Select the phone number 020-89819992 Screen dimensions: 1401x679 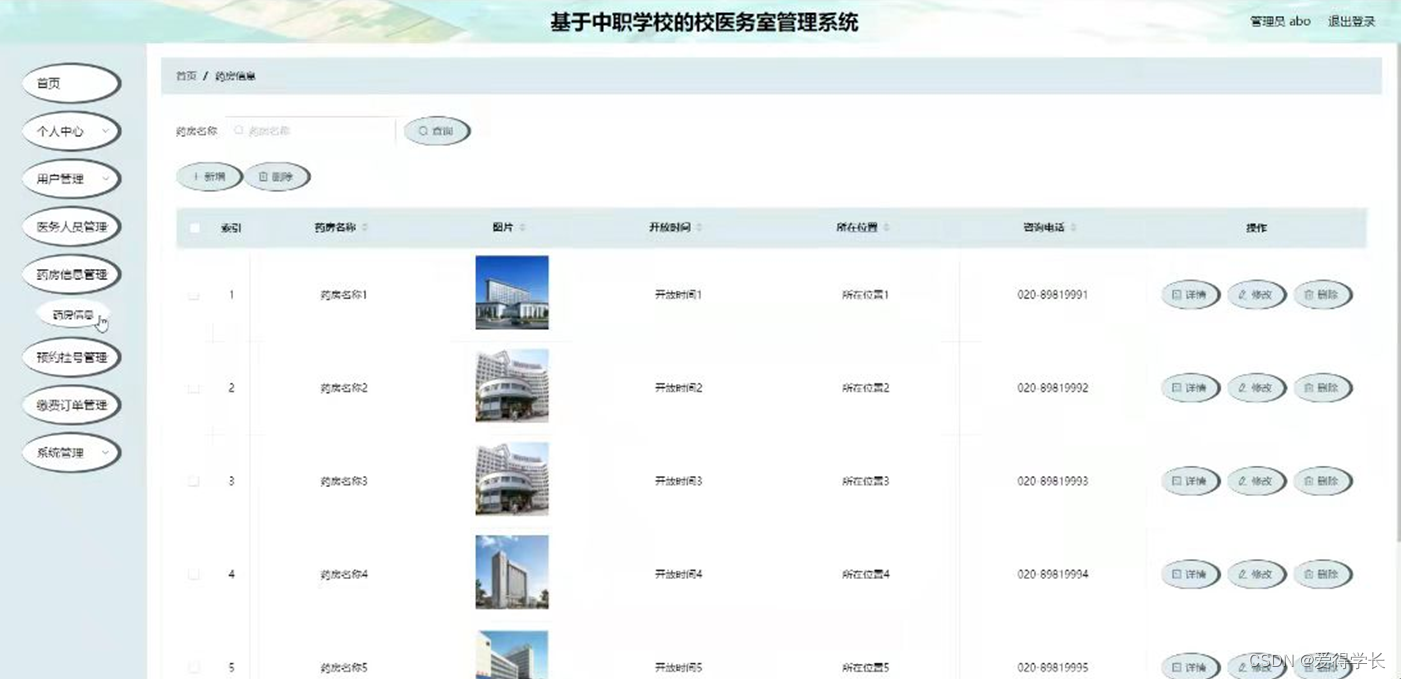[1053, 388]
